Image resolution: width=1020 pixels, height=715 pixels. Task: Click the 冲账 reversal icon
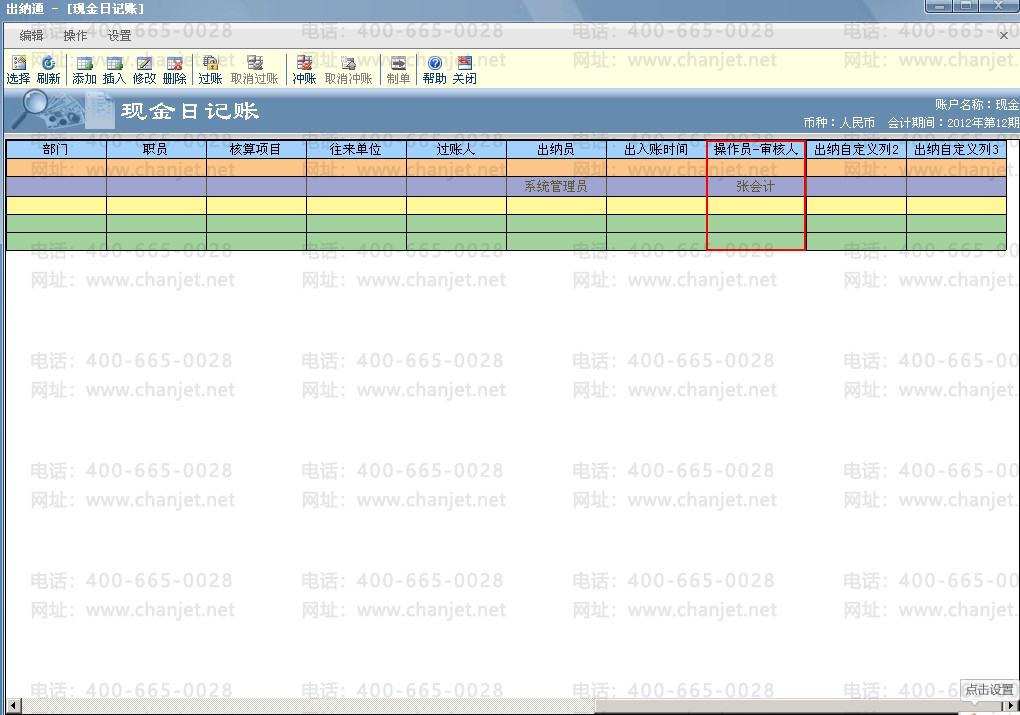pos(304,70)
